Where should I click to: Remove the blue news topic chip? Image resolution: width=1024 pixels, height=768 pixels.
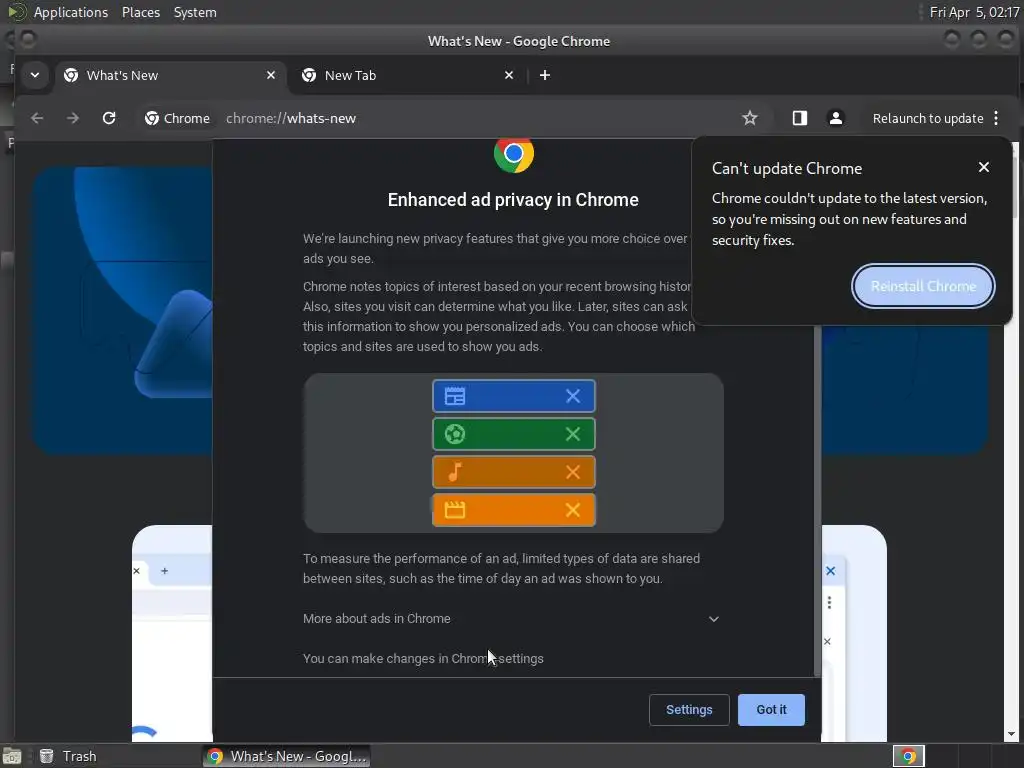coord(573,396)
